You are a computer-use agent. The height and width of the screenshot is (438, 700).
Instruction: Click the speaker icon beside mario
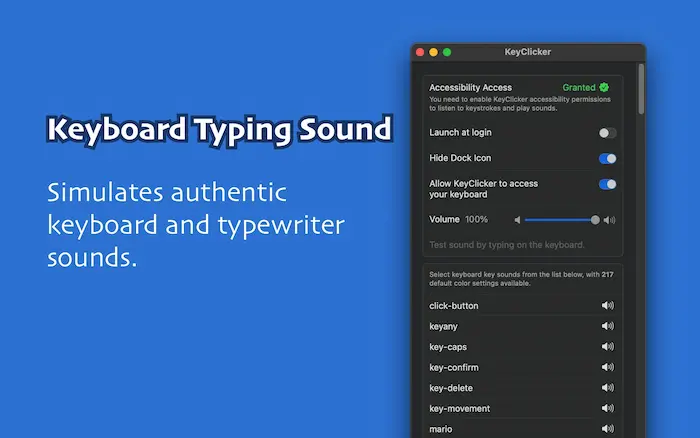point(607,429)
